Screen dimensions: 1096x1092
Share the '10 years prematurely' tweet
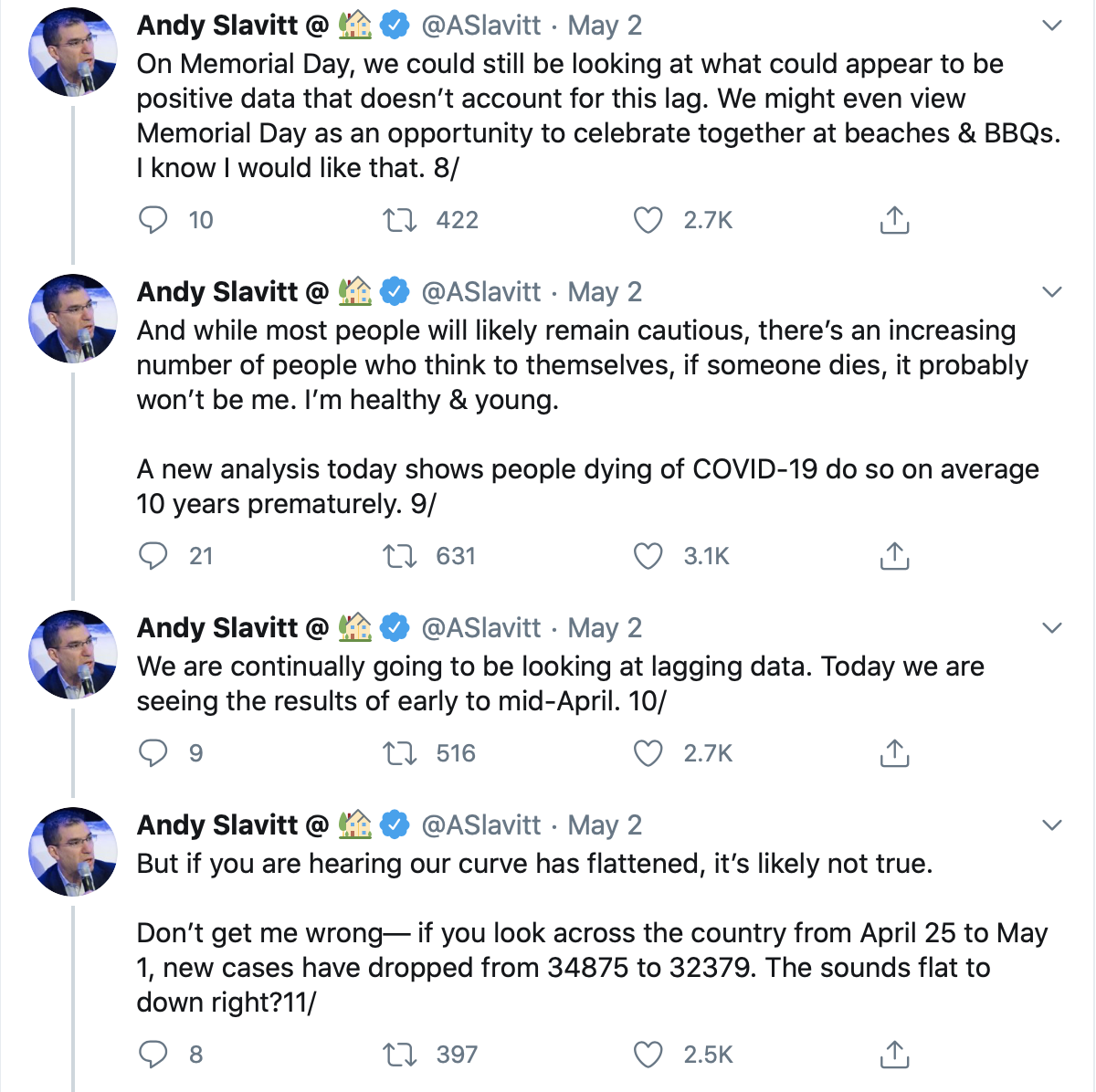pyautogui.click(x=894, y=556)
